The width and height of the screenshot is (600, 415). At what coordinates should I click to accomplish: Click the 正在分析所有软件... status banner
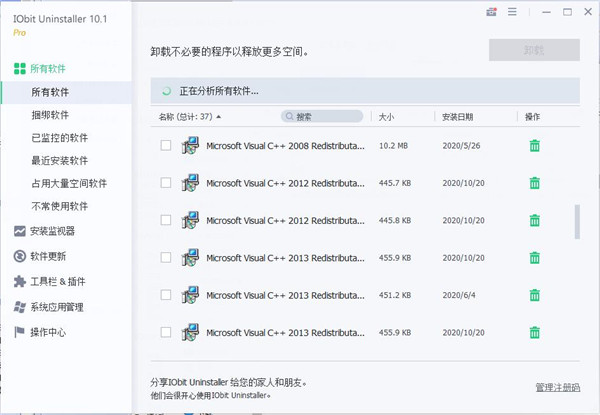tap(365, 91)
